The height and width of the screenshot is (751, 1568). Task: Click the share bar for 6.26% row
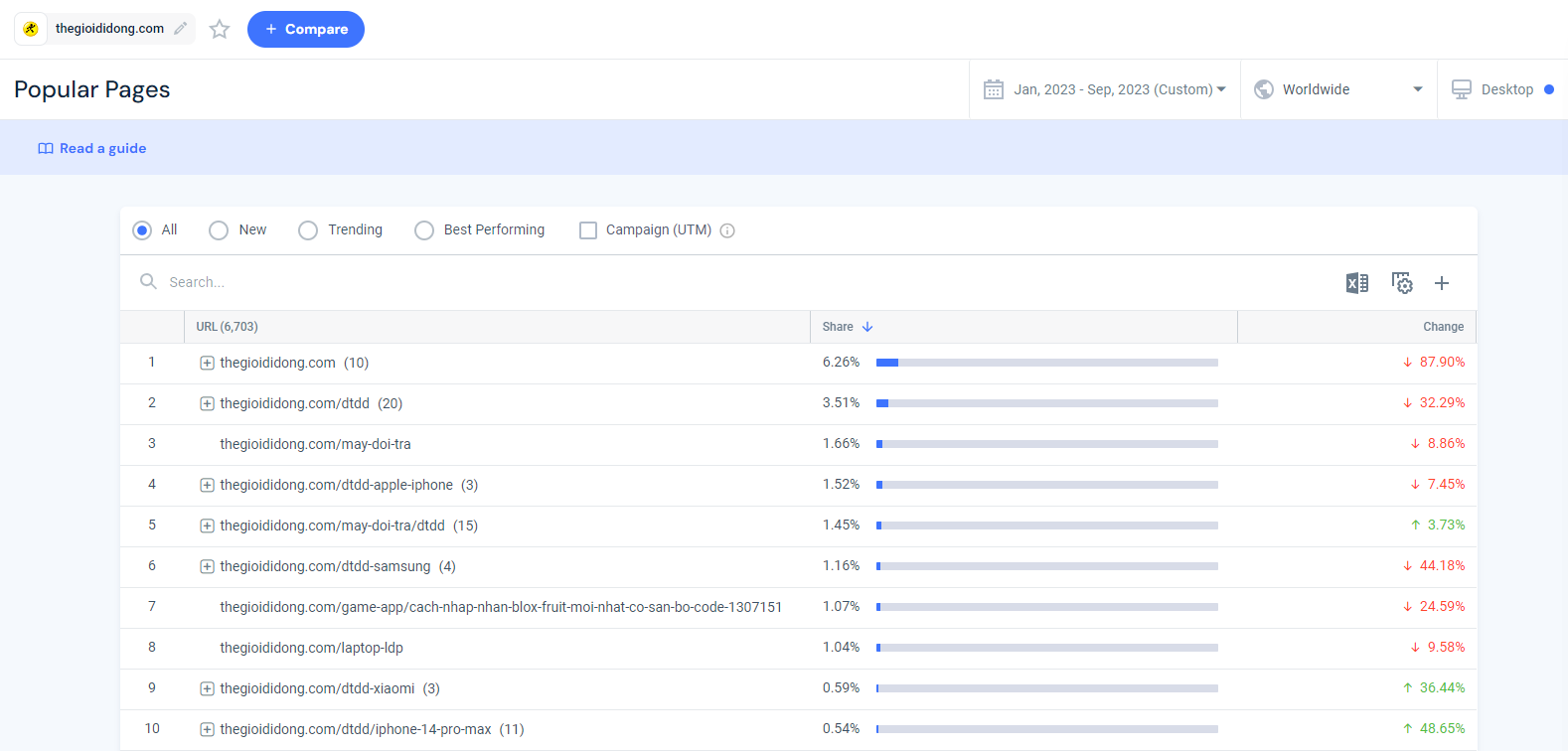[x=1047, y=363]
